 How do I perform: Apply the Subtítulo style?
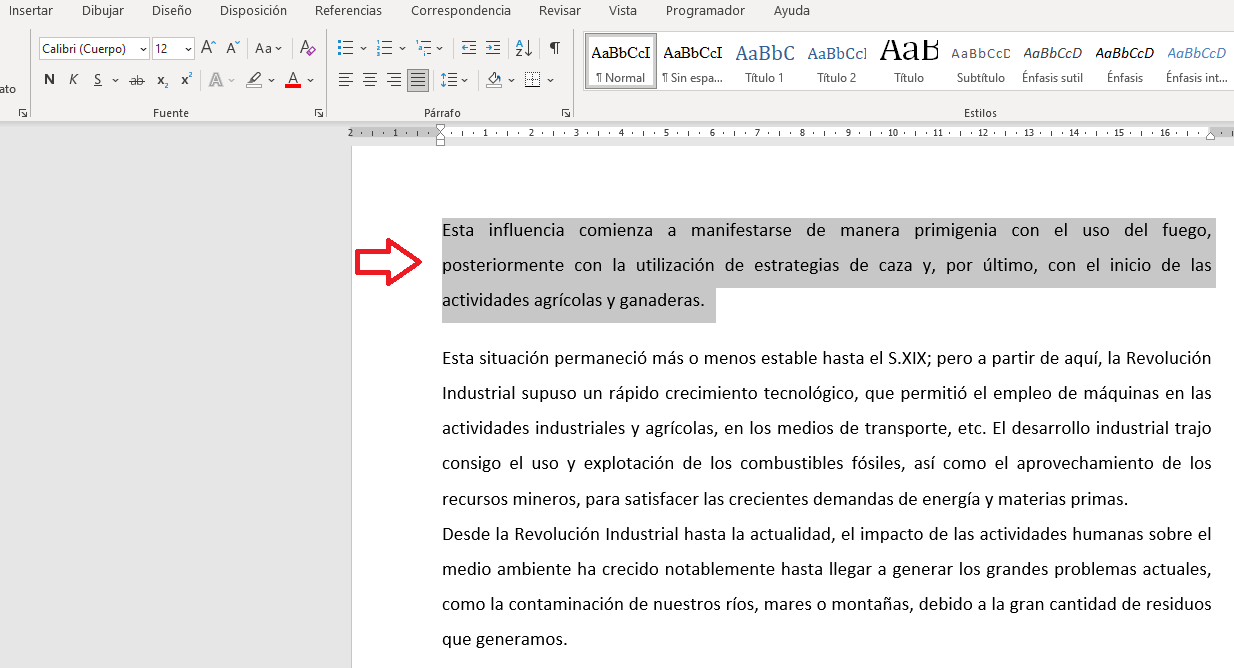coord(980,62)
